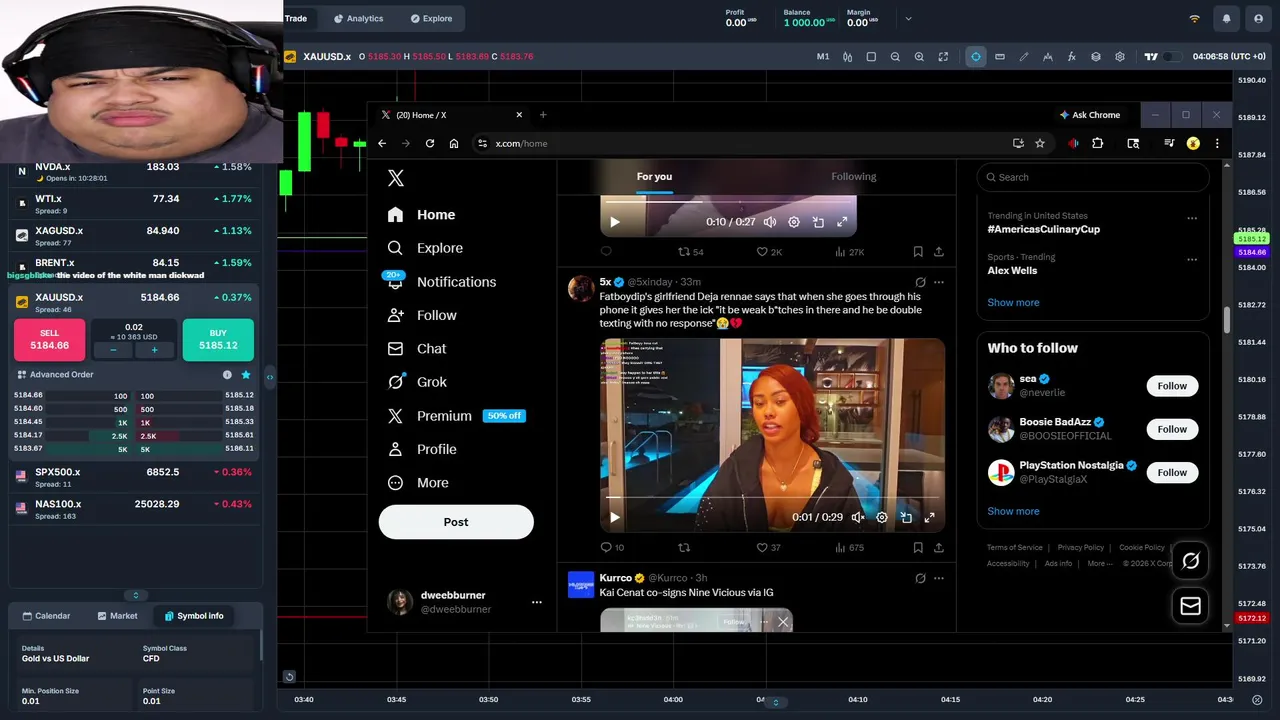Screen dimensions: 1280x720
Task: Click the X logo in sidebar
Action: coord(396,178)
